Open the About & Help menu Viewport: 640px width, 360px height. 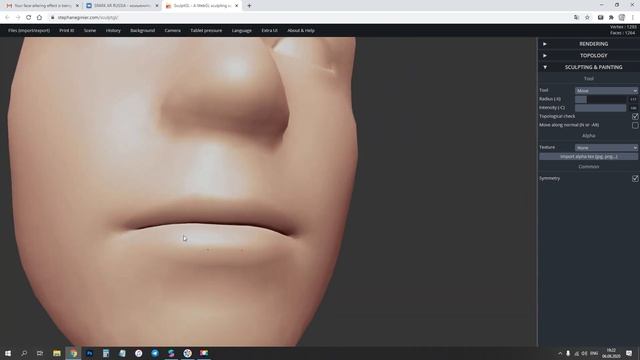click(x=301, y=31)
